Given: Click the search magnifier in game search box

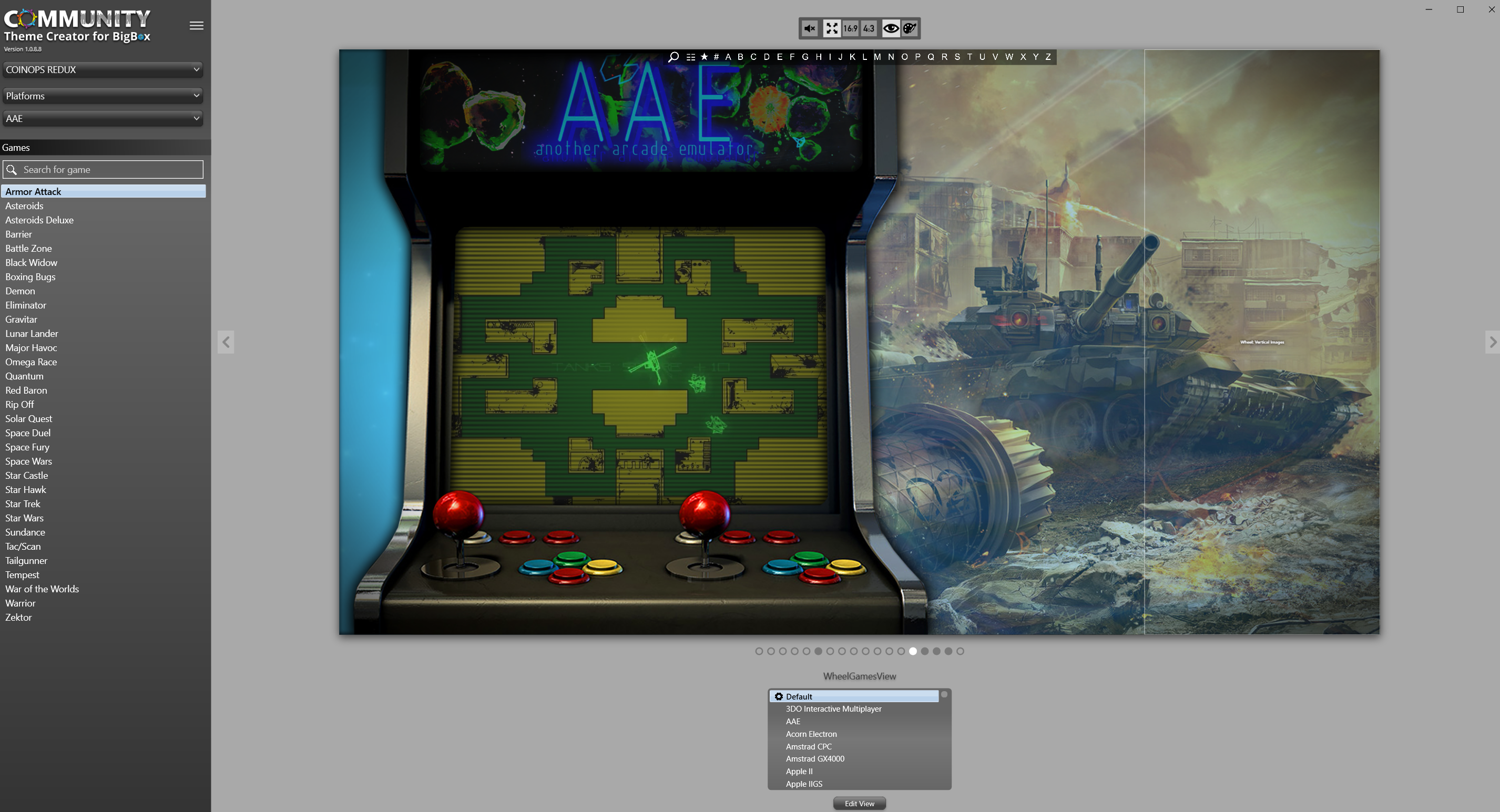Looking at the screenshot, I should [12, 169].
